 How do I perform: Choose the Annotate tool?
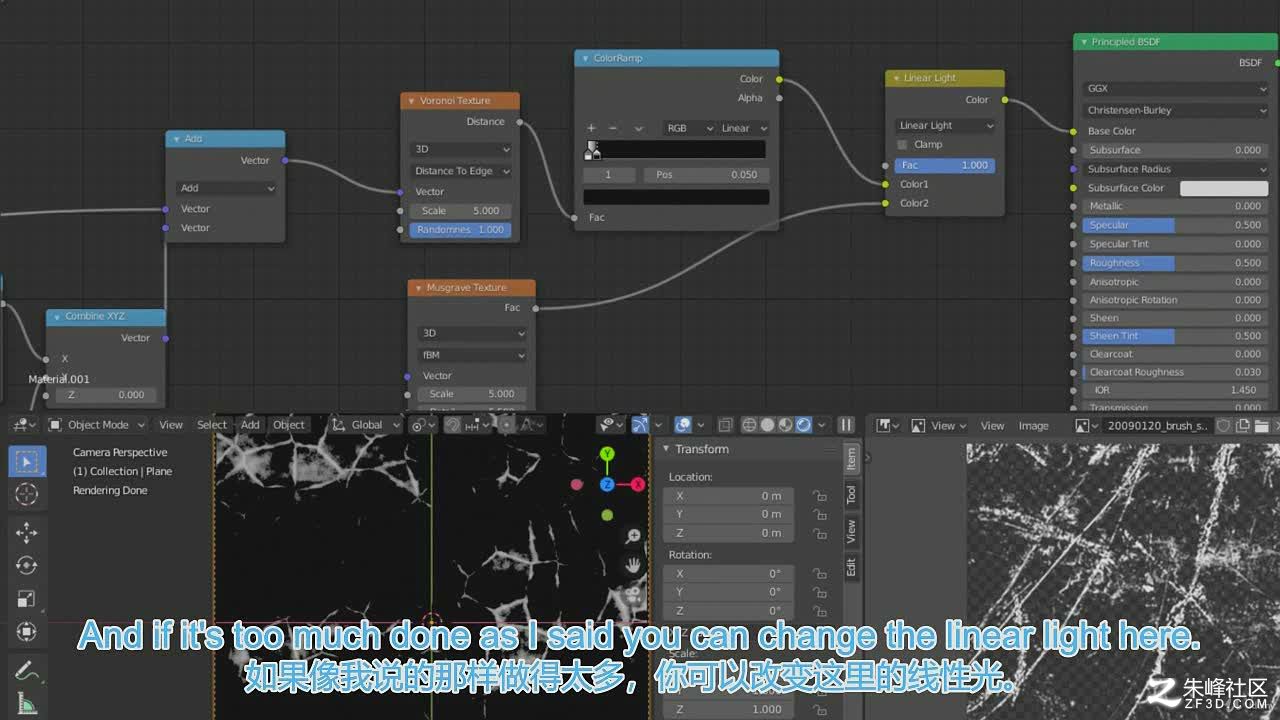point(27,670)
